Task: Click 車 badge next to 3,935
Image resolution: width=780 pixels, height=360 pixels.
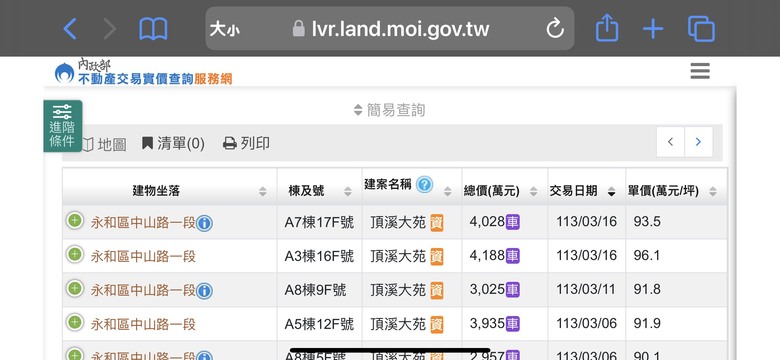Action: [x=512, y=324]
